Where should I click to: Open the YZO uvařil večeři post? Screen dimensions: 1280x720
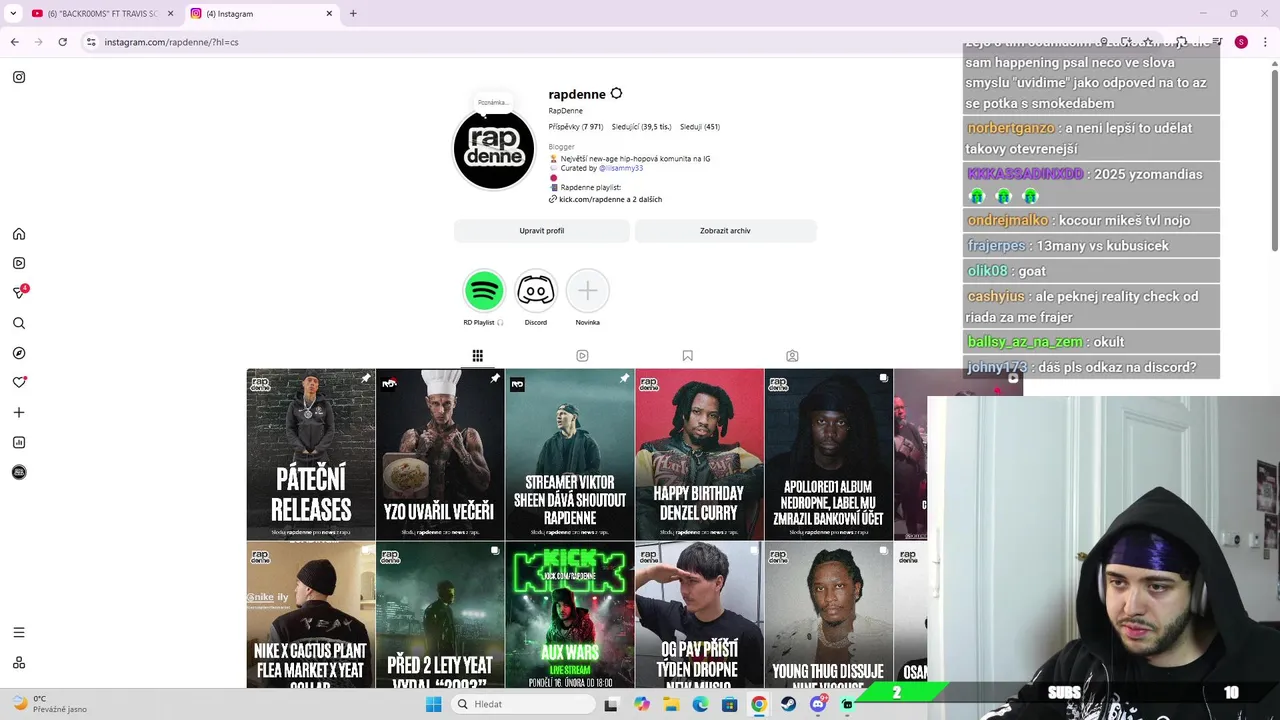[440, 455]
